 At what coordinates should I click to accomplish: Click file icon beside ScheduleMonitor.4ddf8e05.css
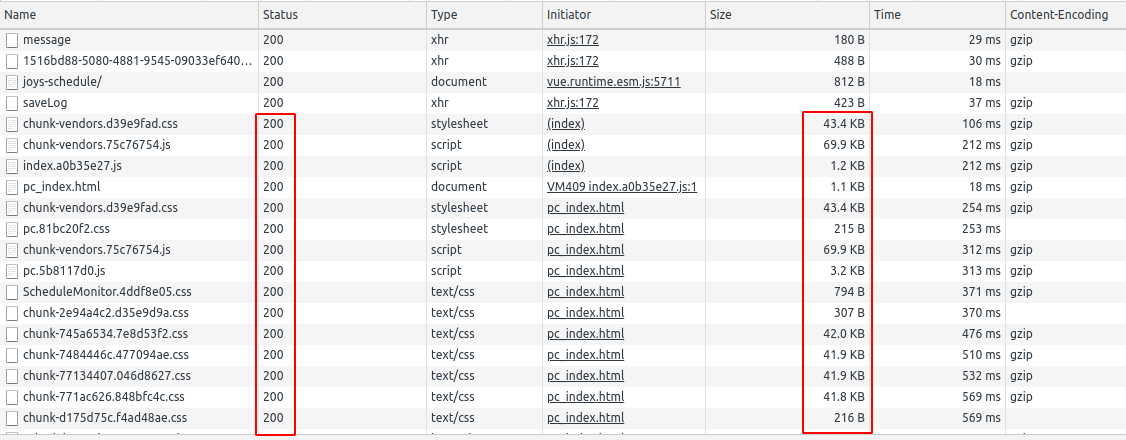point(12,292)
